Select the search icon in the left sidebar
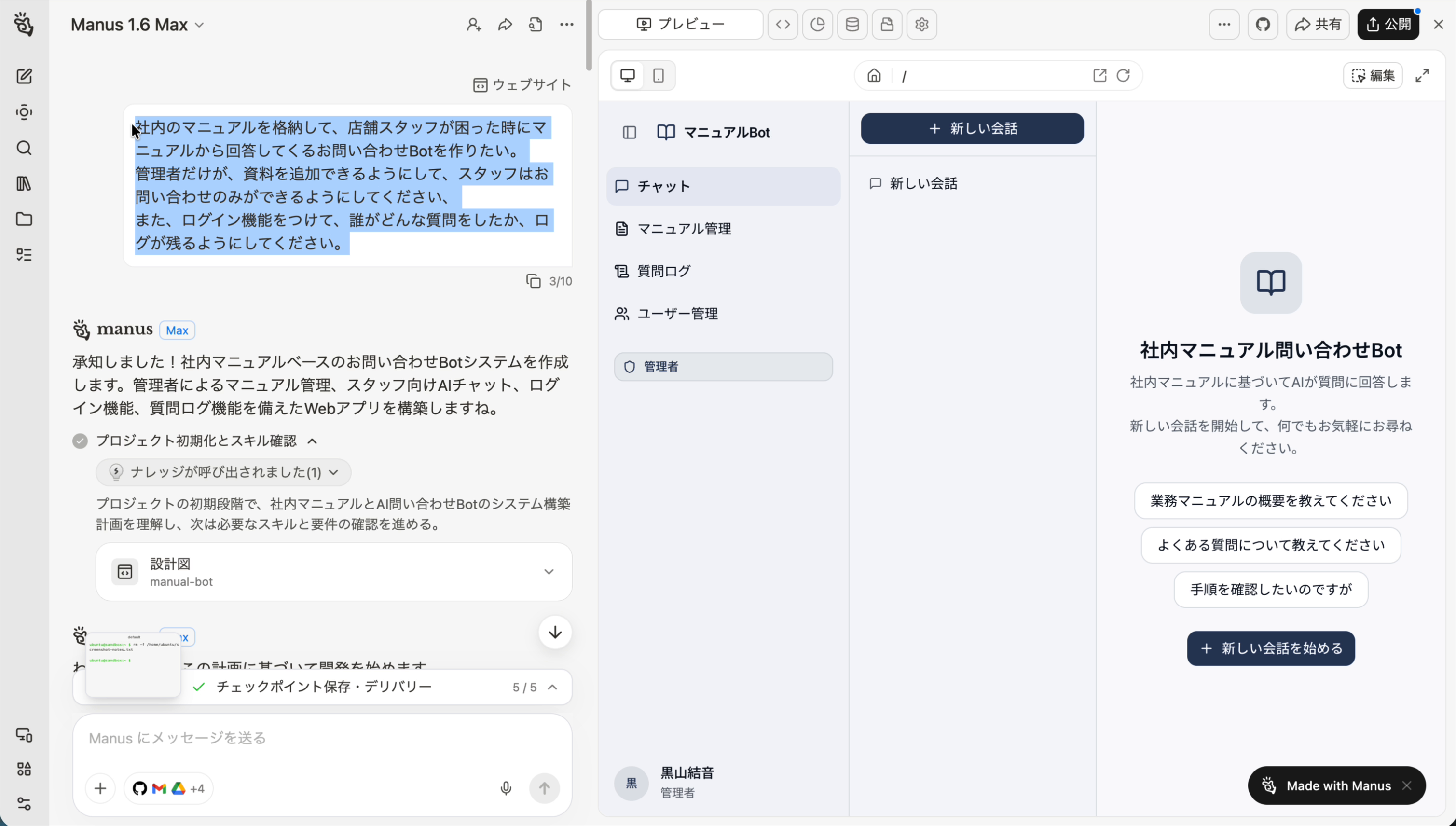Image resolution: width=1456 pixels, height=826 pixels. pos(24,148)
